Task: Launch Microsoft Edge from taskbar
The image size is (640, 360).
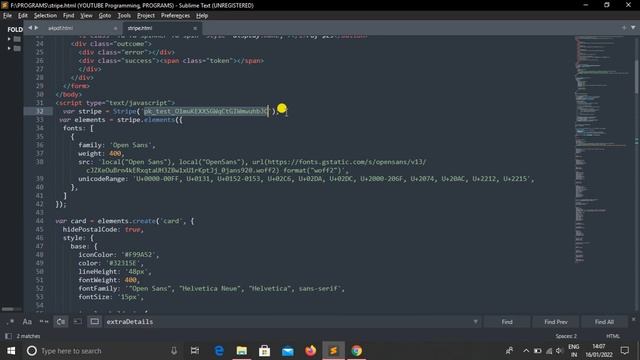Action: coord(219,351)
